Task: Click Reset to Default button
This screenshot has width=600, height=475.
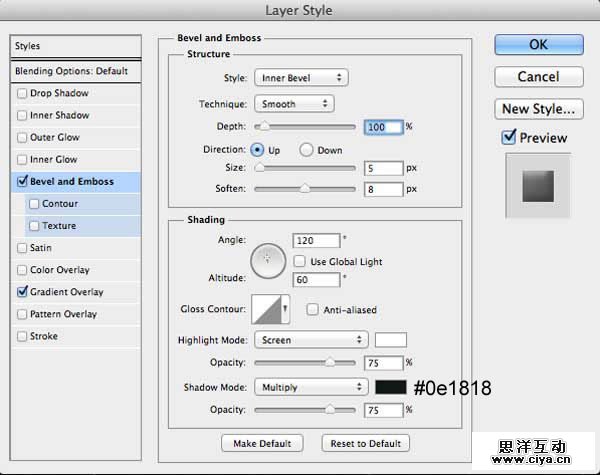Action: (x=365, y=443)
